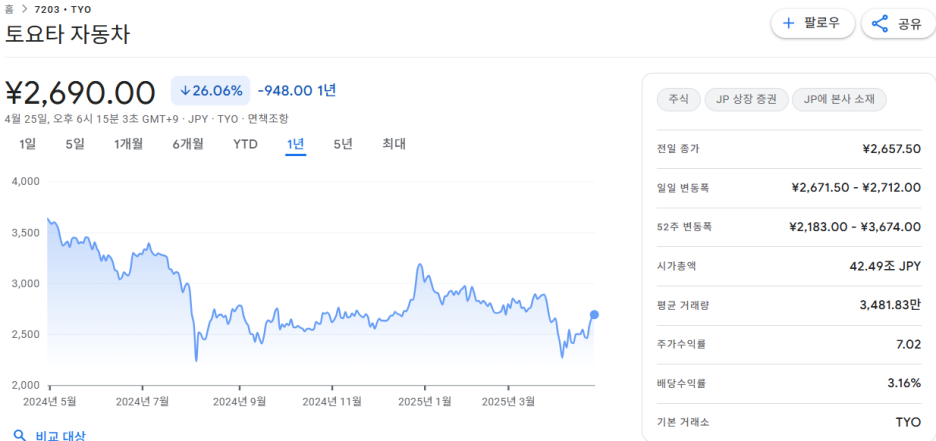Click the 2025년 3월 axis label

(x=509, y=401)
